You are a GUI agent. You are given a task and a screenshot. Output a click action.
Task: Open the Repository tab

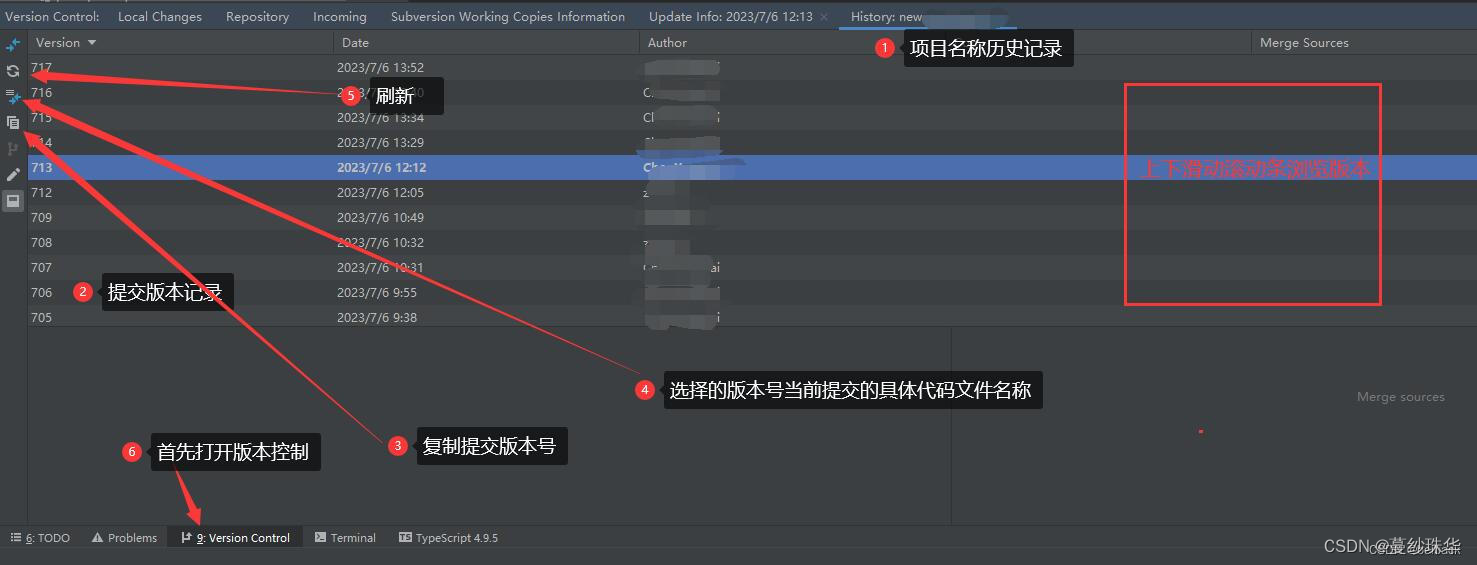click(257, 16)
